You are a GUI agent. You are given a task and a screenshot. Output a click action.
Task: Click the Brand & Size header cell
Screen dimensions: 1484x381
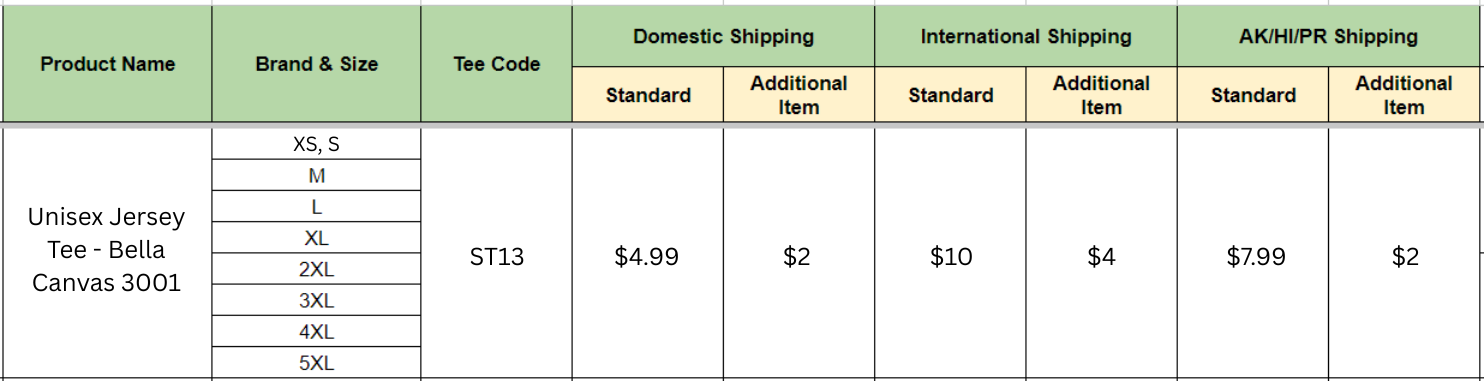point(316,64)
